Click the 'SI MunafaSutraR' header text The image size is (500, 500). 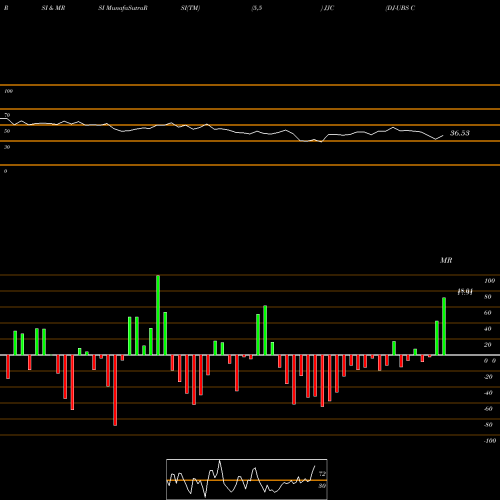pyautogui.click(x=123, y=8)
